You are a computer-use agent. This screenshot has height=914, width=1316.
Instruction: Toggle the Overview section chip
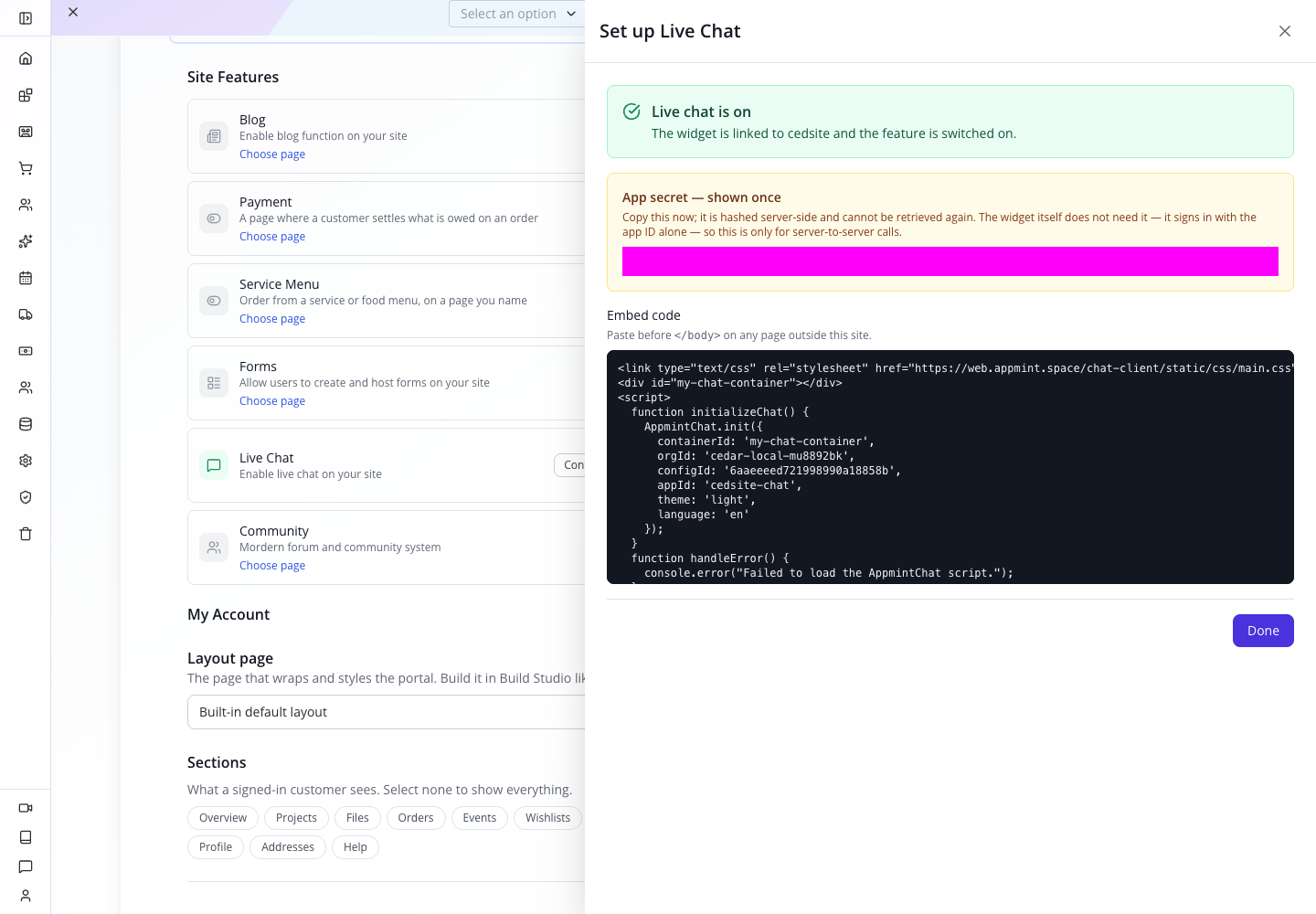(223, 818)
